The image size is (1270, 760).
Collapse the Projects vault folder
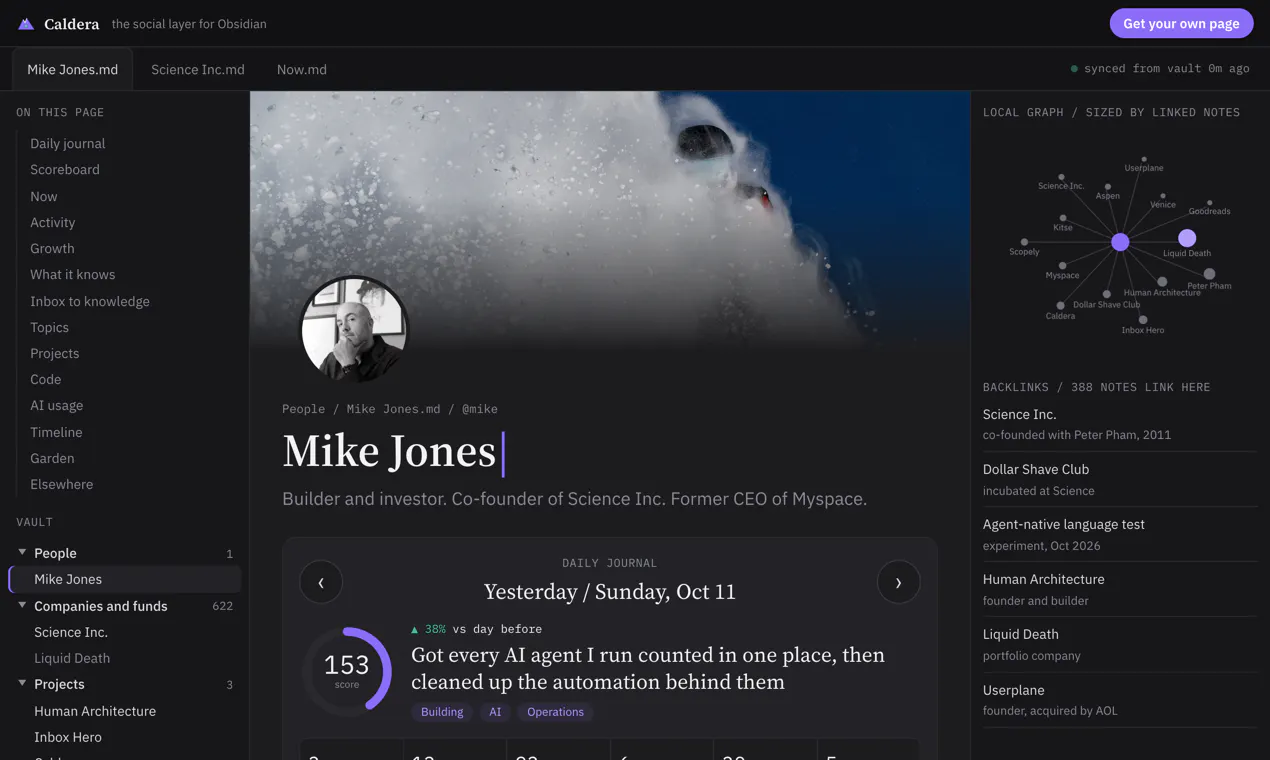coord(22,683)
